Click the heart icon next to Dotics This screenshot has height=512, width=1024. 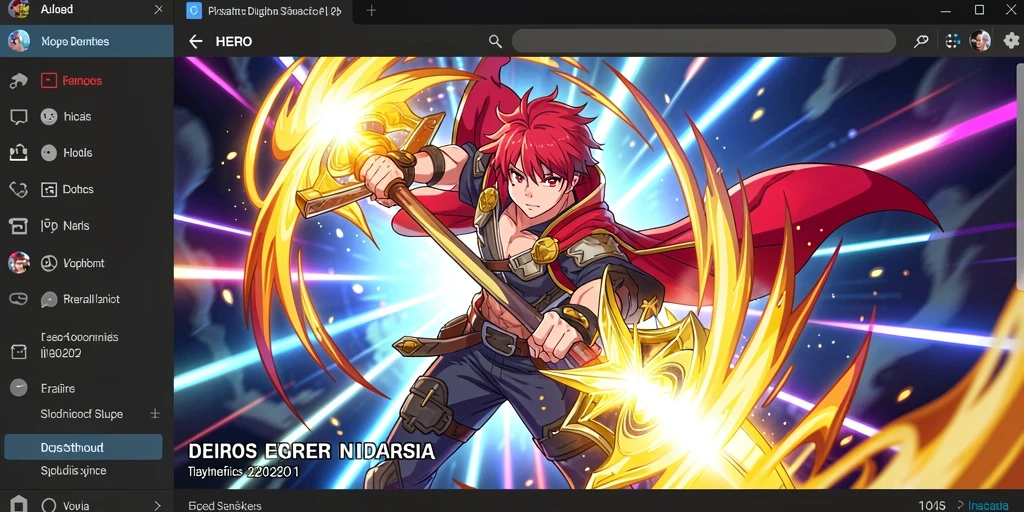18,189
